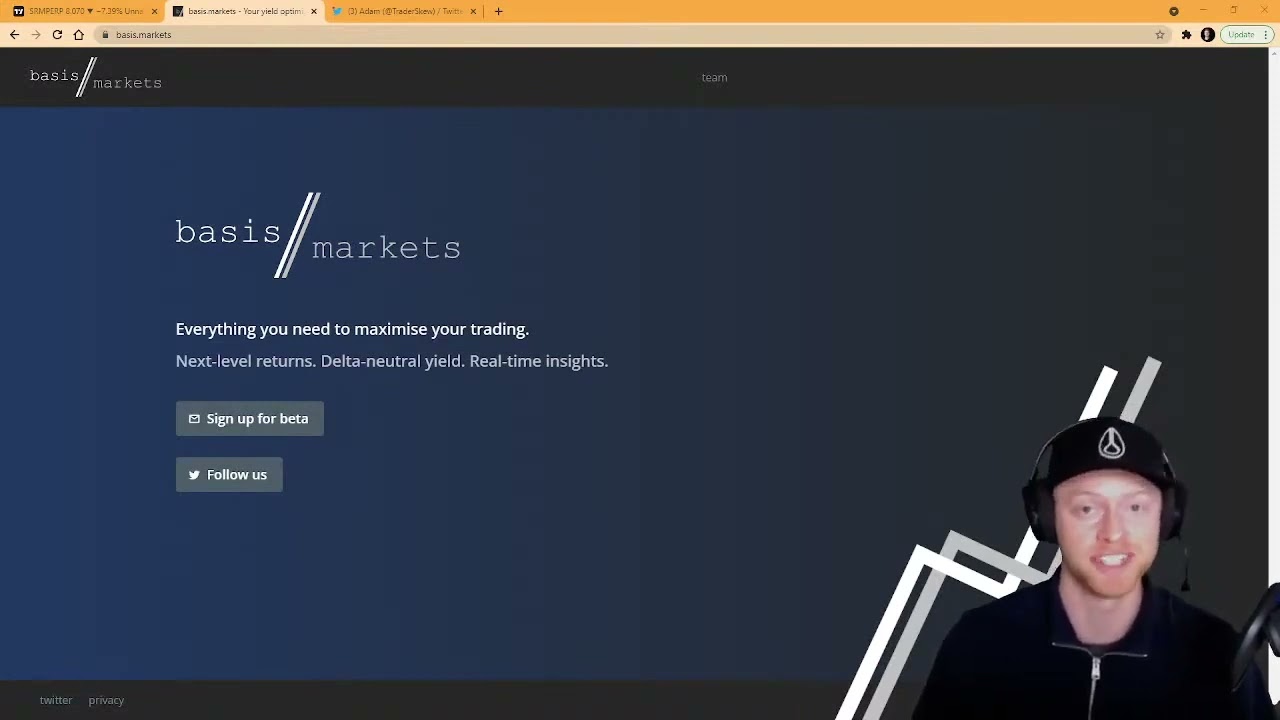Click the address bar showing basis.markets
The width and height of the screenshot is (1280, 720).
(630, 35)
